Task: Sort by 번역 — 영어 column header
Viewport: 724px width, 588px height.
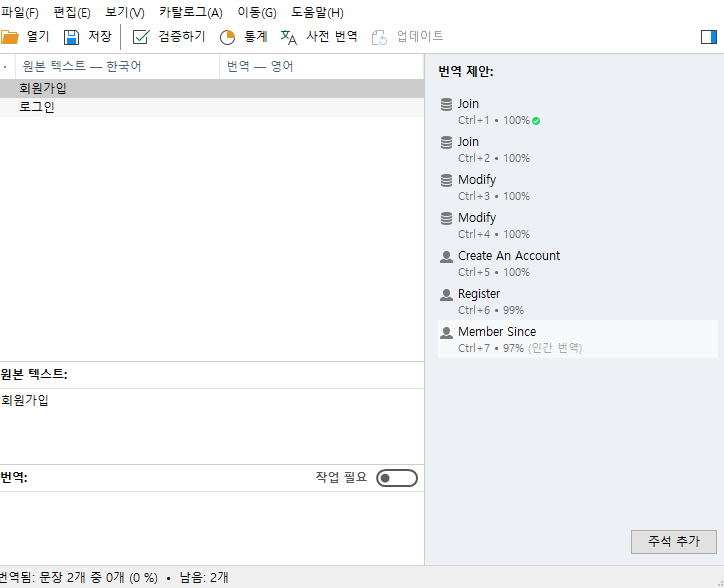Action: click(260, 66)
